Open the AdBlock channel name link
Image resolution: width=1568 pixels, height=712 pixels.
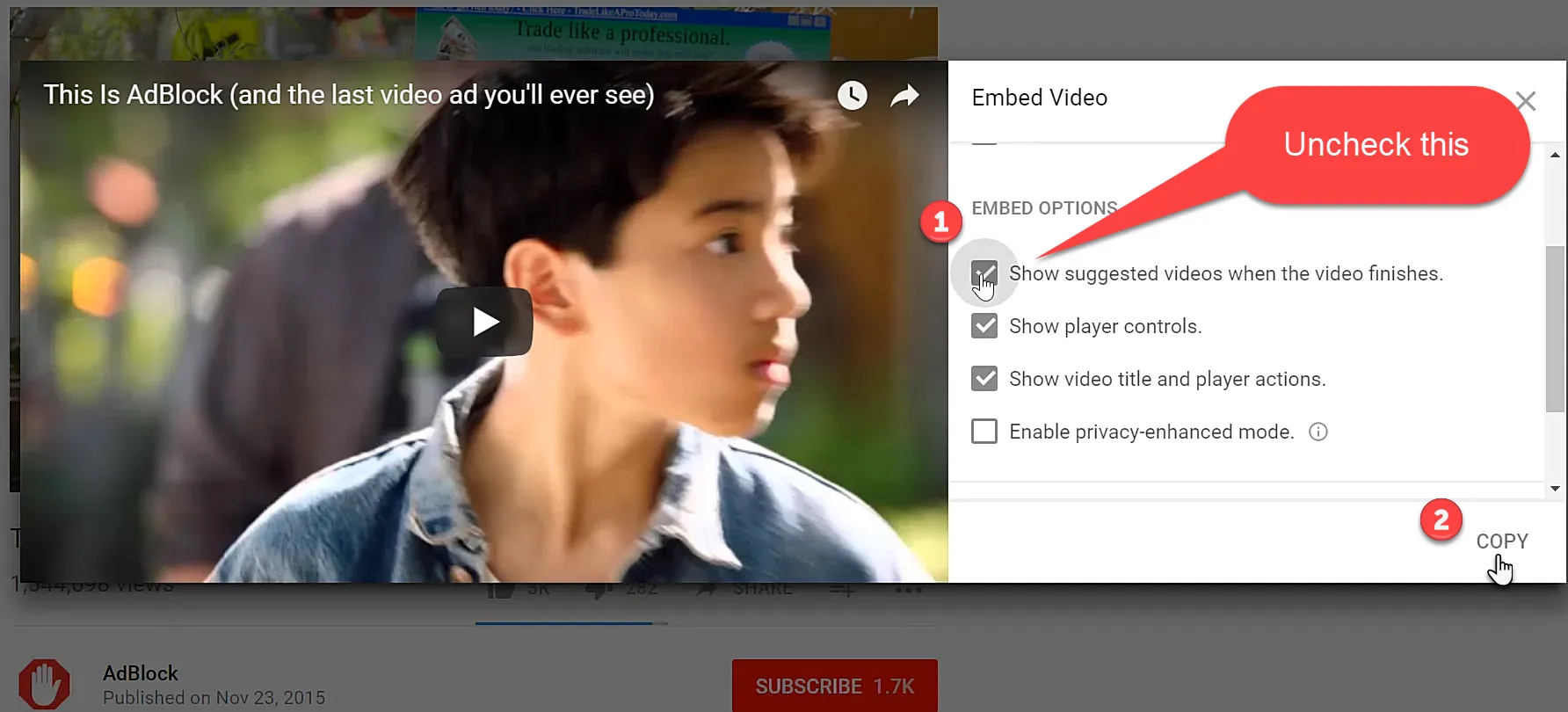[141, 673]
